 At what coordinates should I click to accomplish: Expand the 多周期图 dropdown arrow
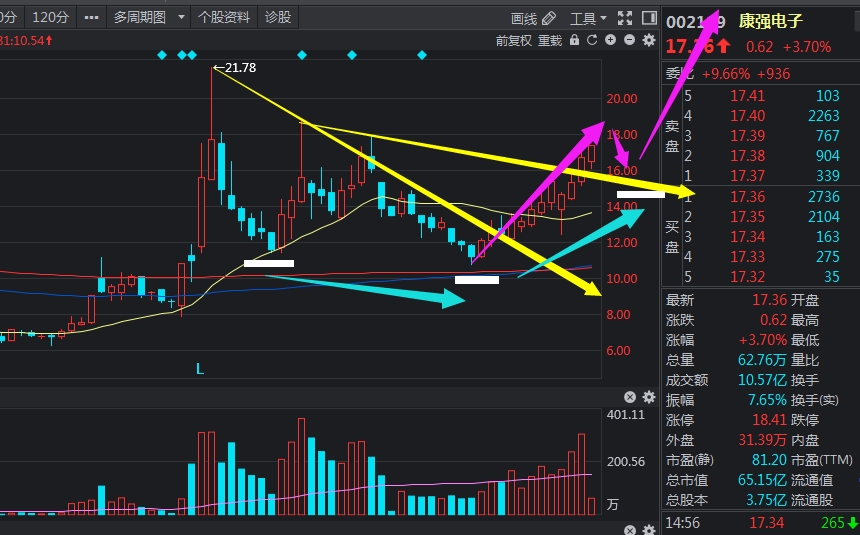(181, 18)
